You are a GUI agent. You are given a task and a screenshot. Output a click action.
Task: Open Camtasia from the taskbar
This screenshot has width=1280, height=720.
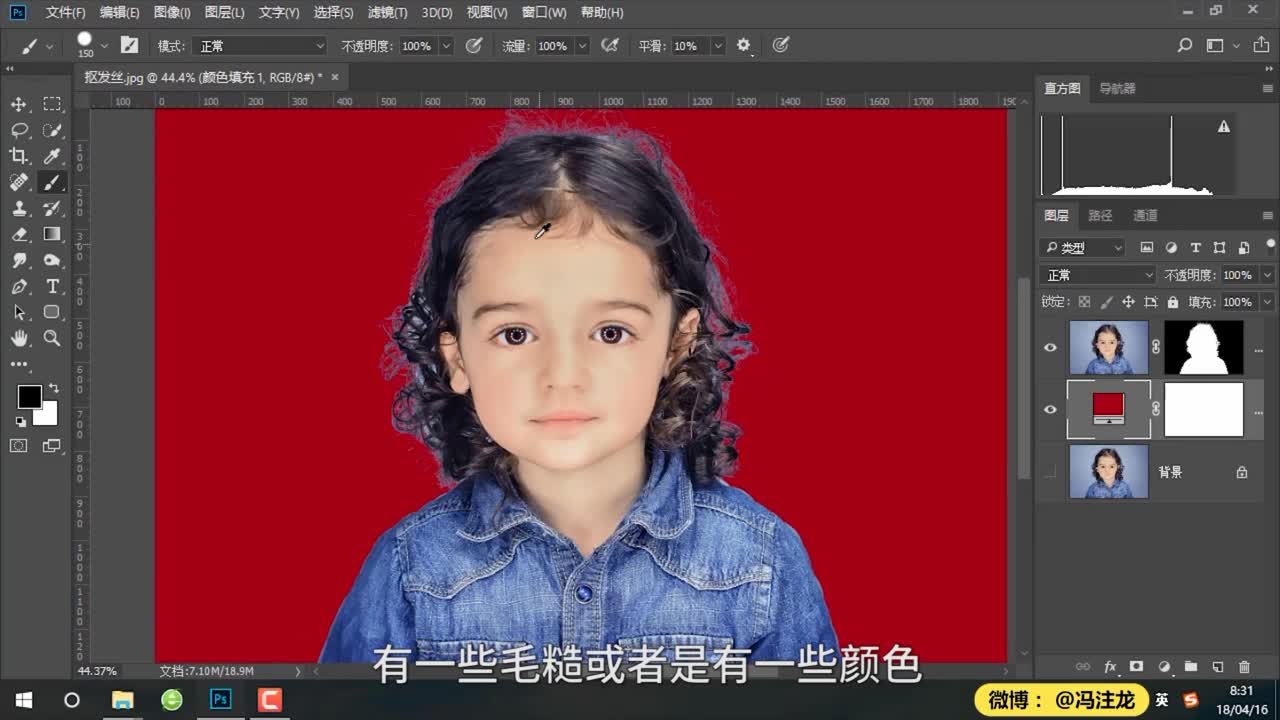pos(268,701)
